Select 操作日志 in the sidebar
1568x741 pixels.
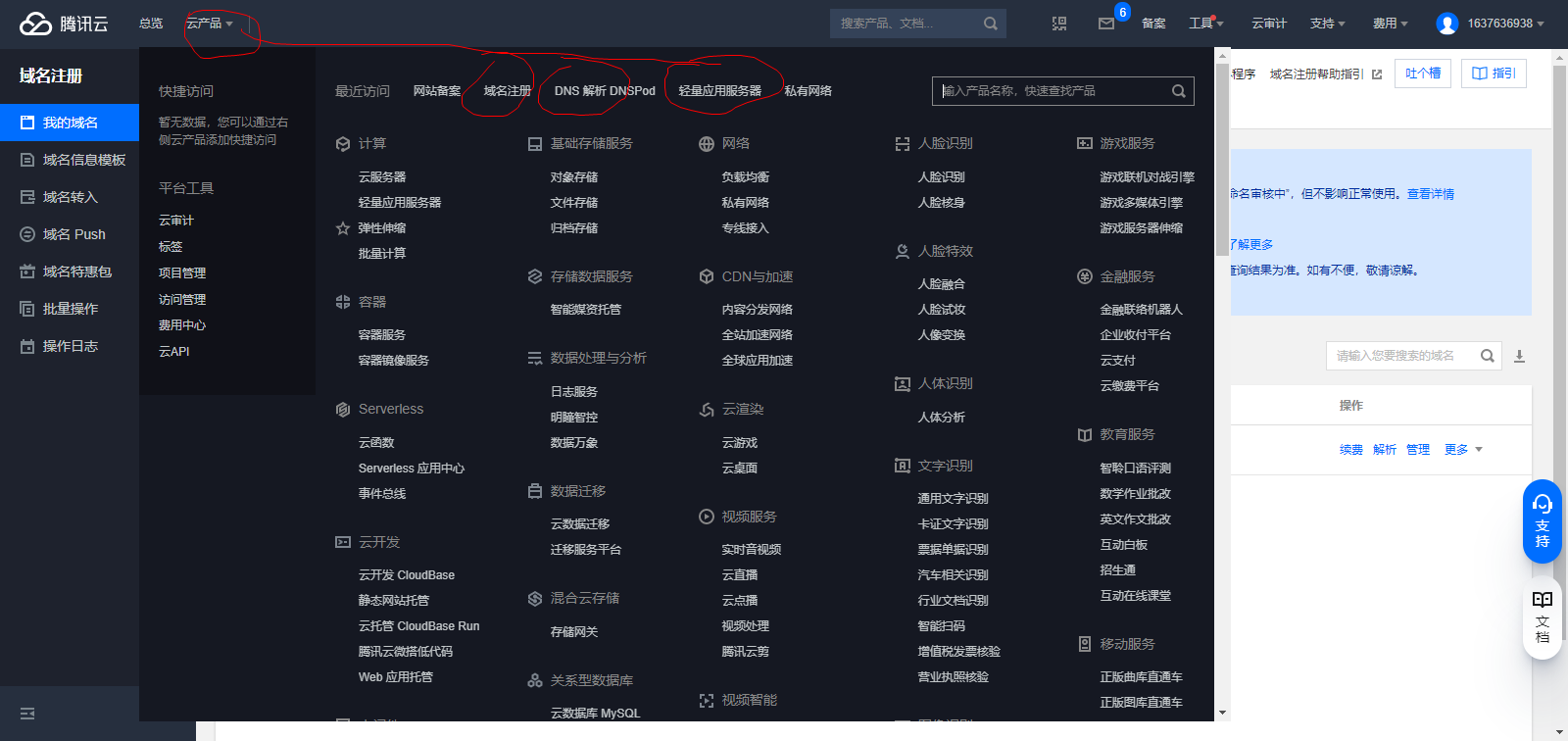point(70,346)
